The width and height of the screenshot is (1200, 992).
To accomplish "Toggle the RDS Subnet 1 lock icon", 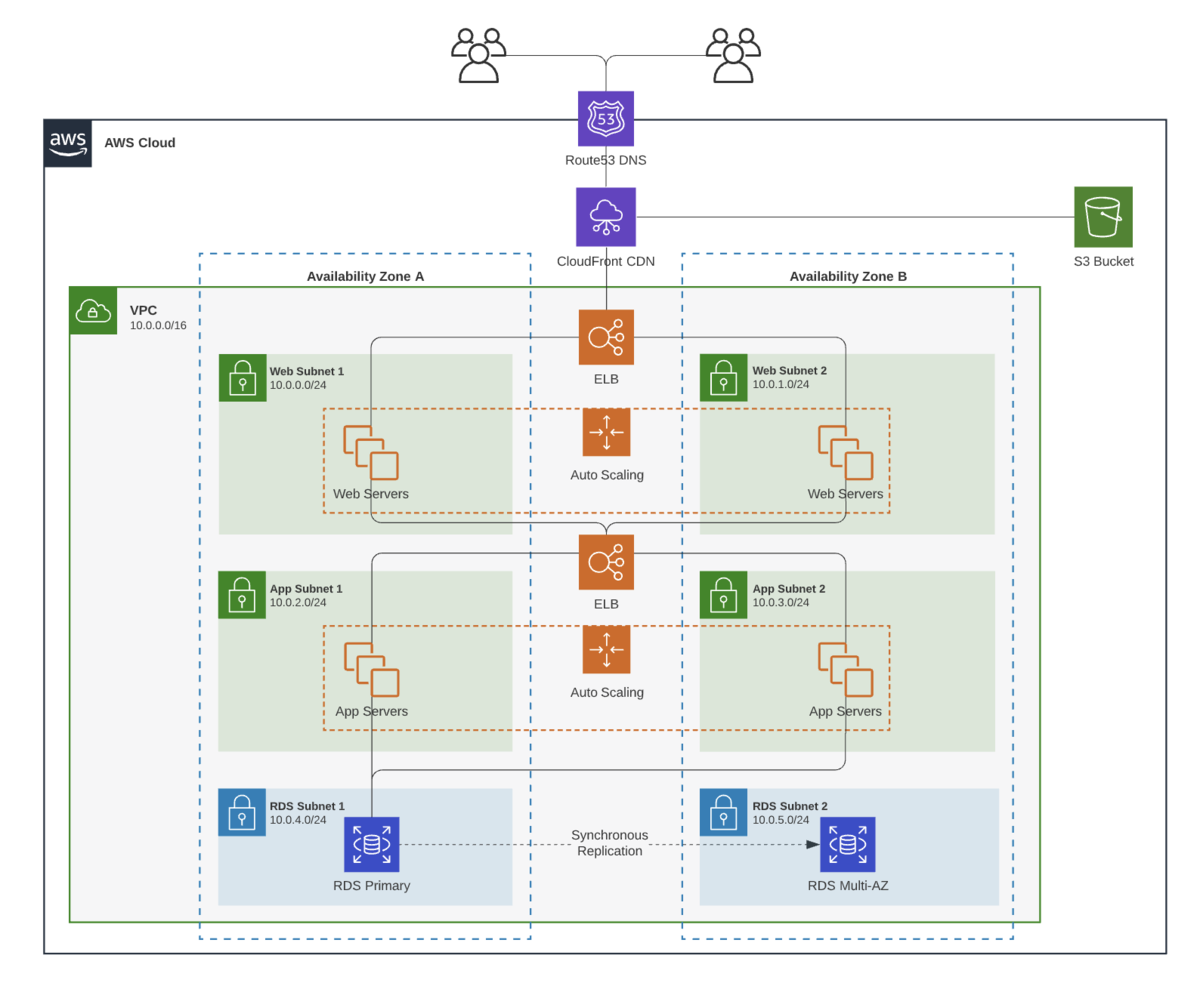I will (x=242, y=813).
